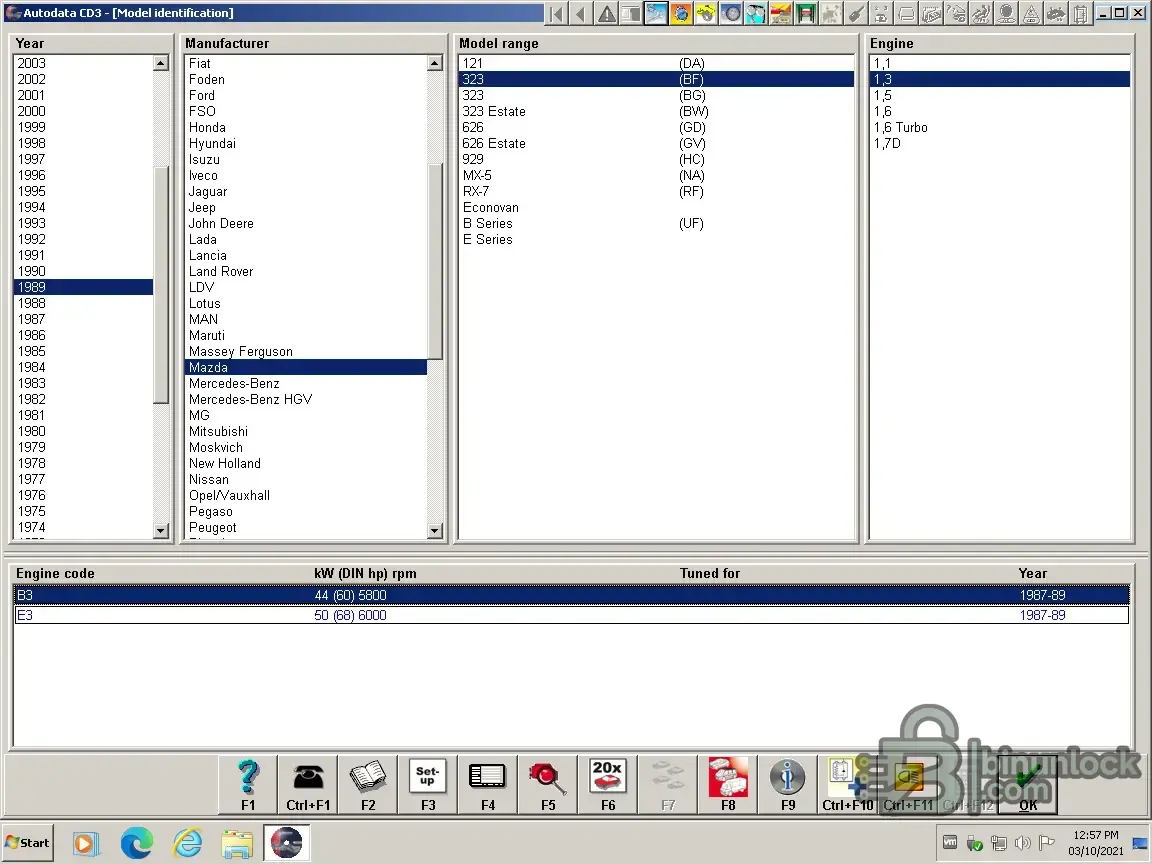Click the cyan magnifier toolbar icon
Screen dimensions: 1152x864
[x=756, y=13]
